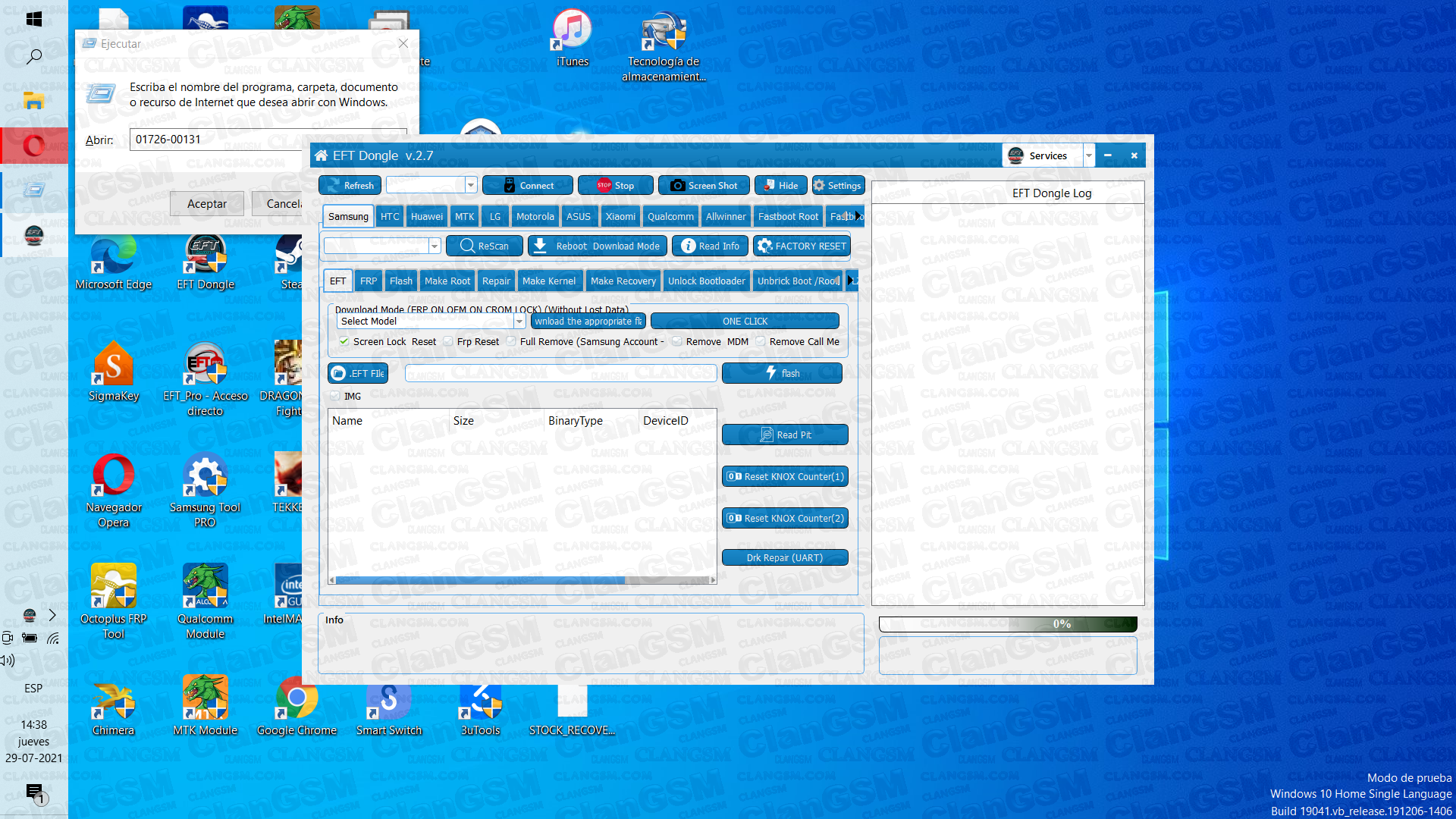The image size is (1456, 819).
Task: Open iTunes desktop icon
Action: (573, 38)
